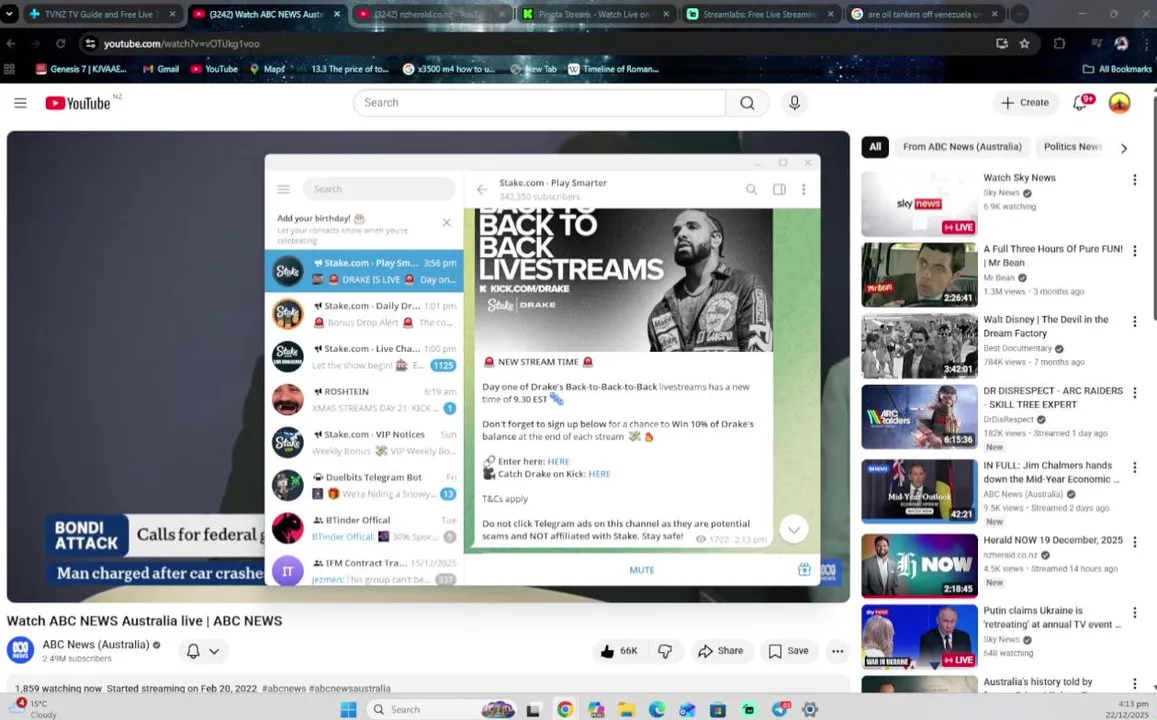Open Watch Sky News live thumbnail
1157x720 pixels.
(x=919, y=204)
